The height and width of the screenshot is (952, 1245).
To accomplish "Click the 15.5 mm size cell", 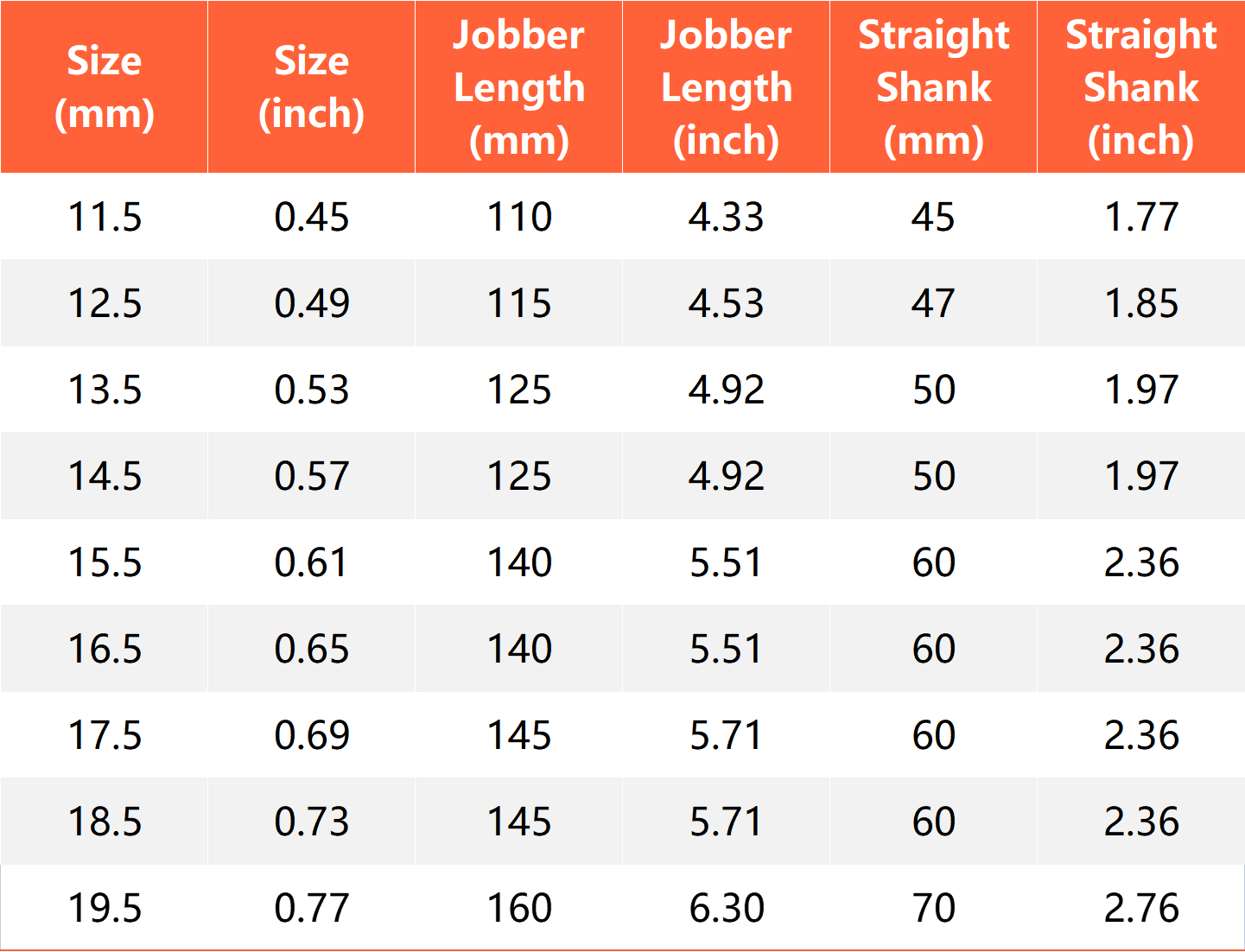I will tap(105, 562).
